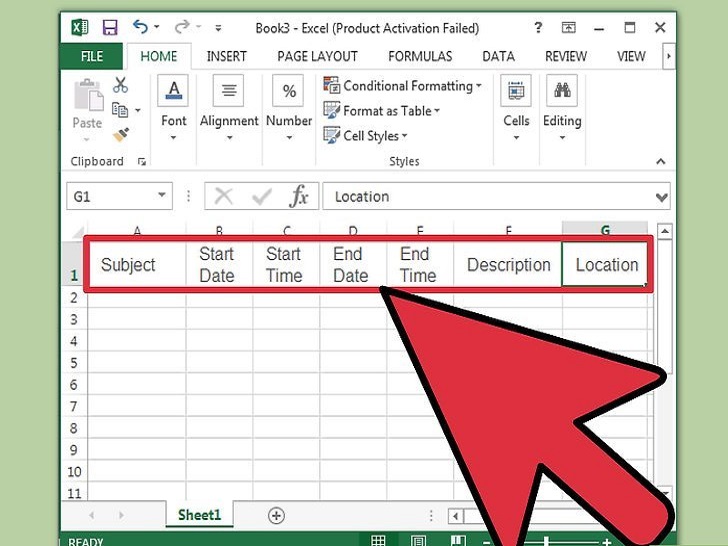Switch to the VIEW tab

(x=631, y=56)
